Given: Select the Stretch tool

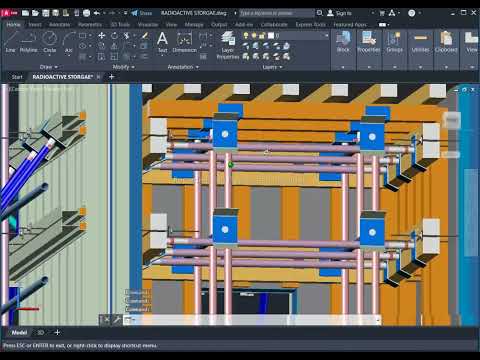Looking at the screenshot, I should pos(102,57).
